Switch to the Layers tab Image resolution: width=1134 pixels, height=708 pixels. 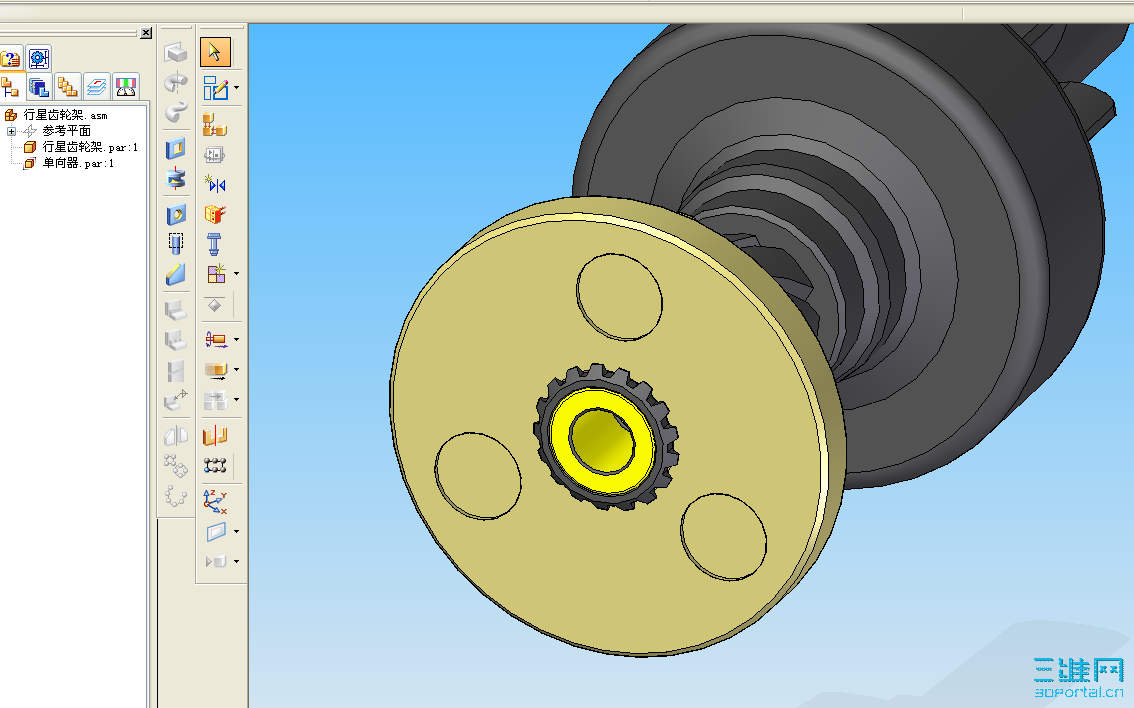coord(97,88)
